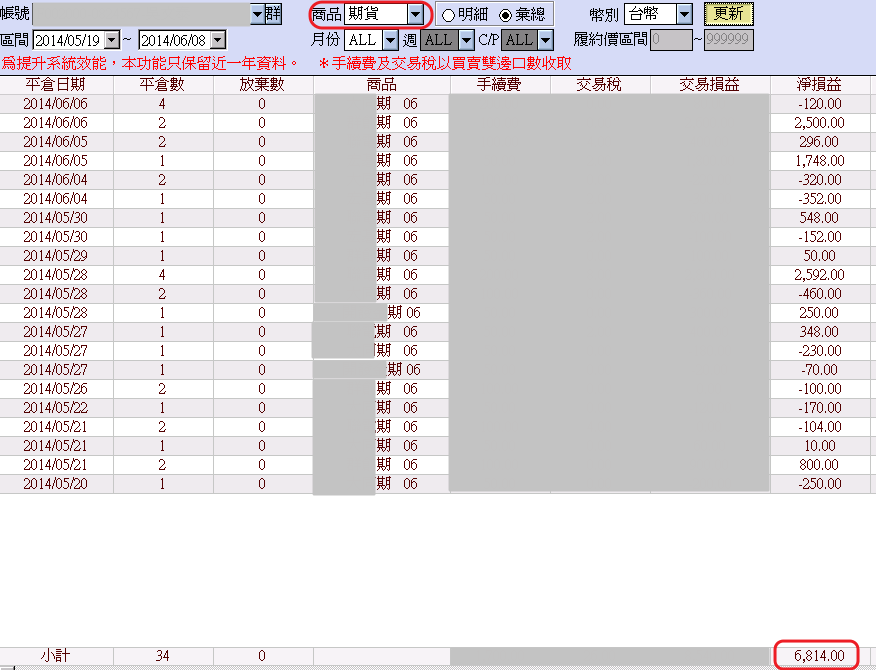Open the 帳號 account dropdown arrow

point(257,15)
